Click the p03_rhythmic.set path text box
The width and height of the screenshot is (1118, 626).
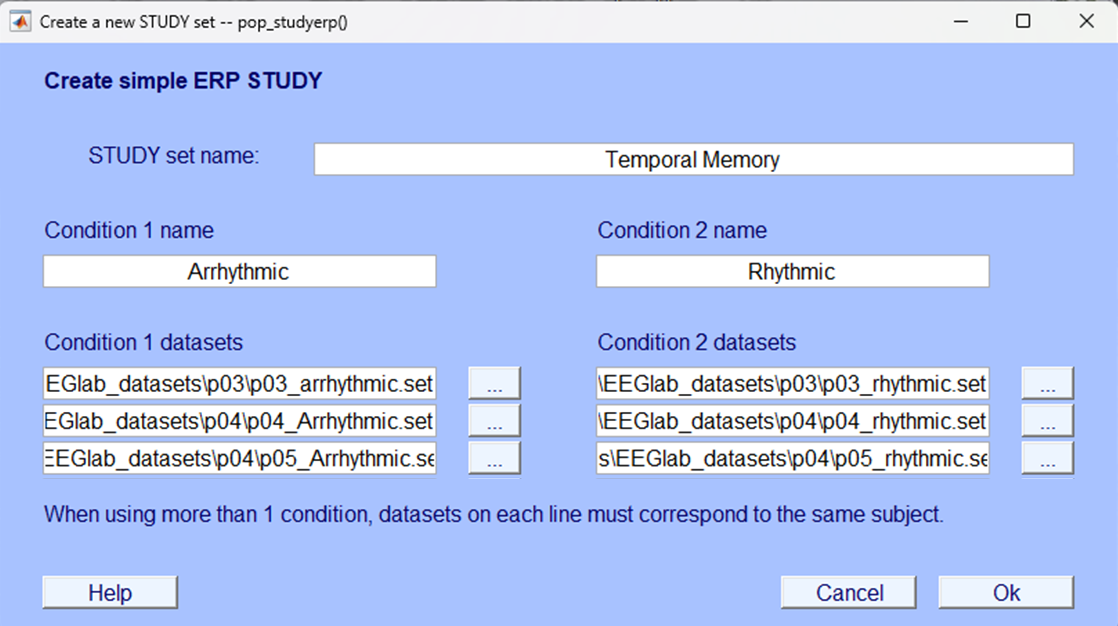[x=792, y=382]
